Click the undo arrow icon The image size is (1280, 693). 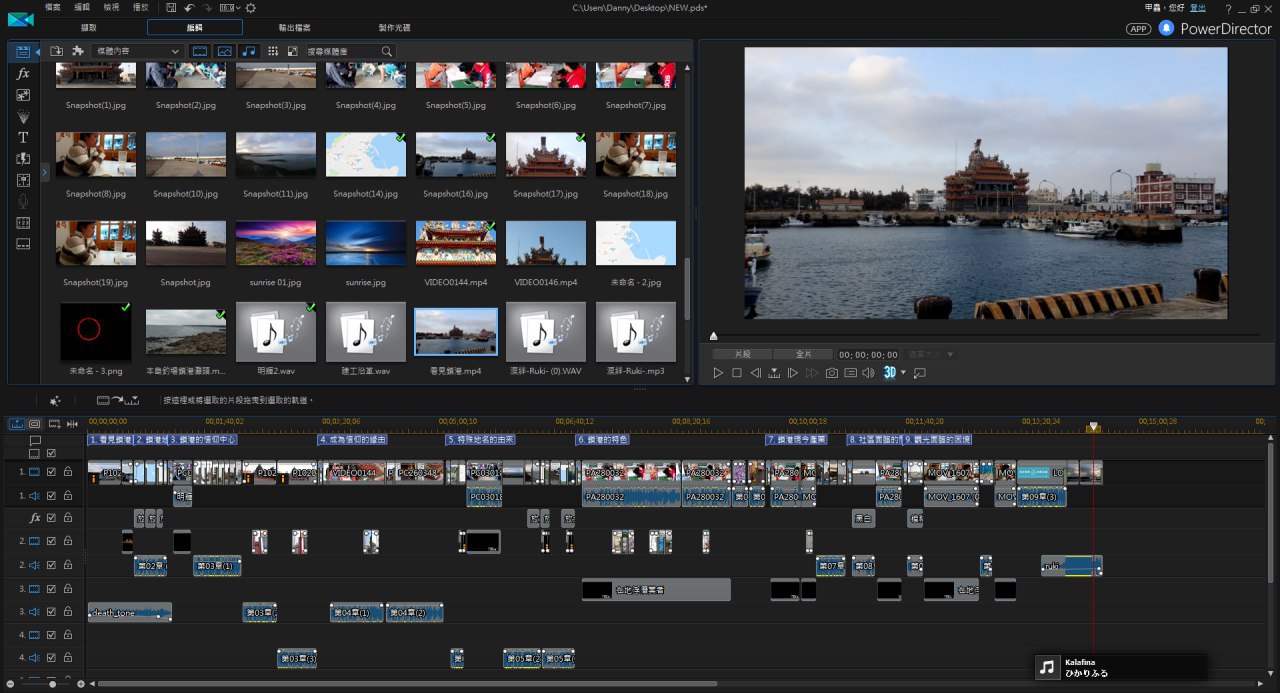tap(191, 8)
